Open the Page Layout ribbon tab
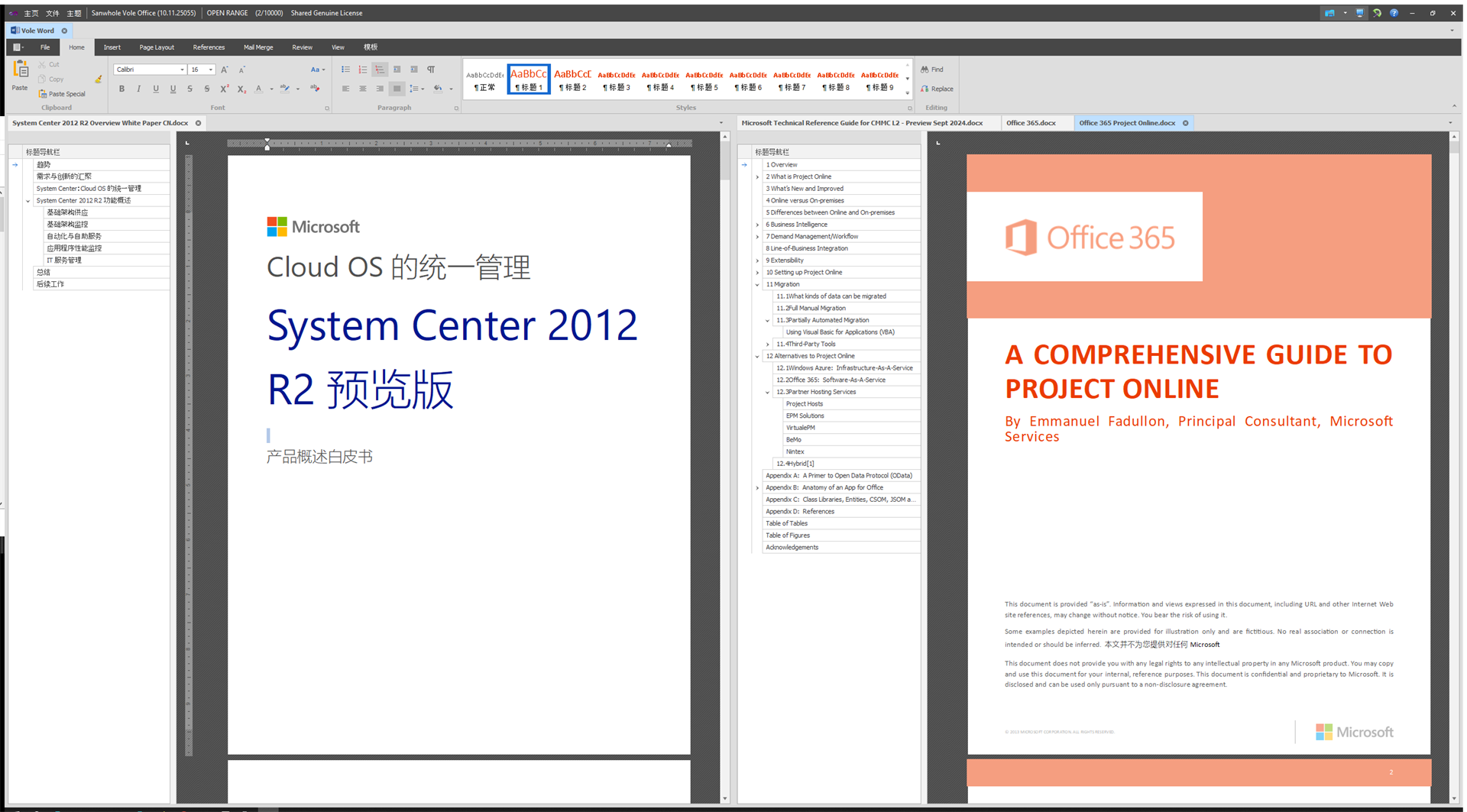 coord(157,47)
